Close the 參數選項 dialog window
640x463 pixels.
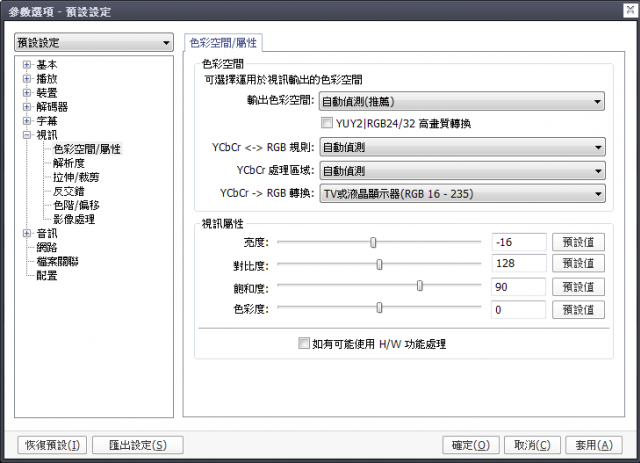click(631, 10)
